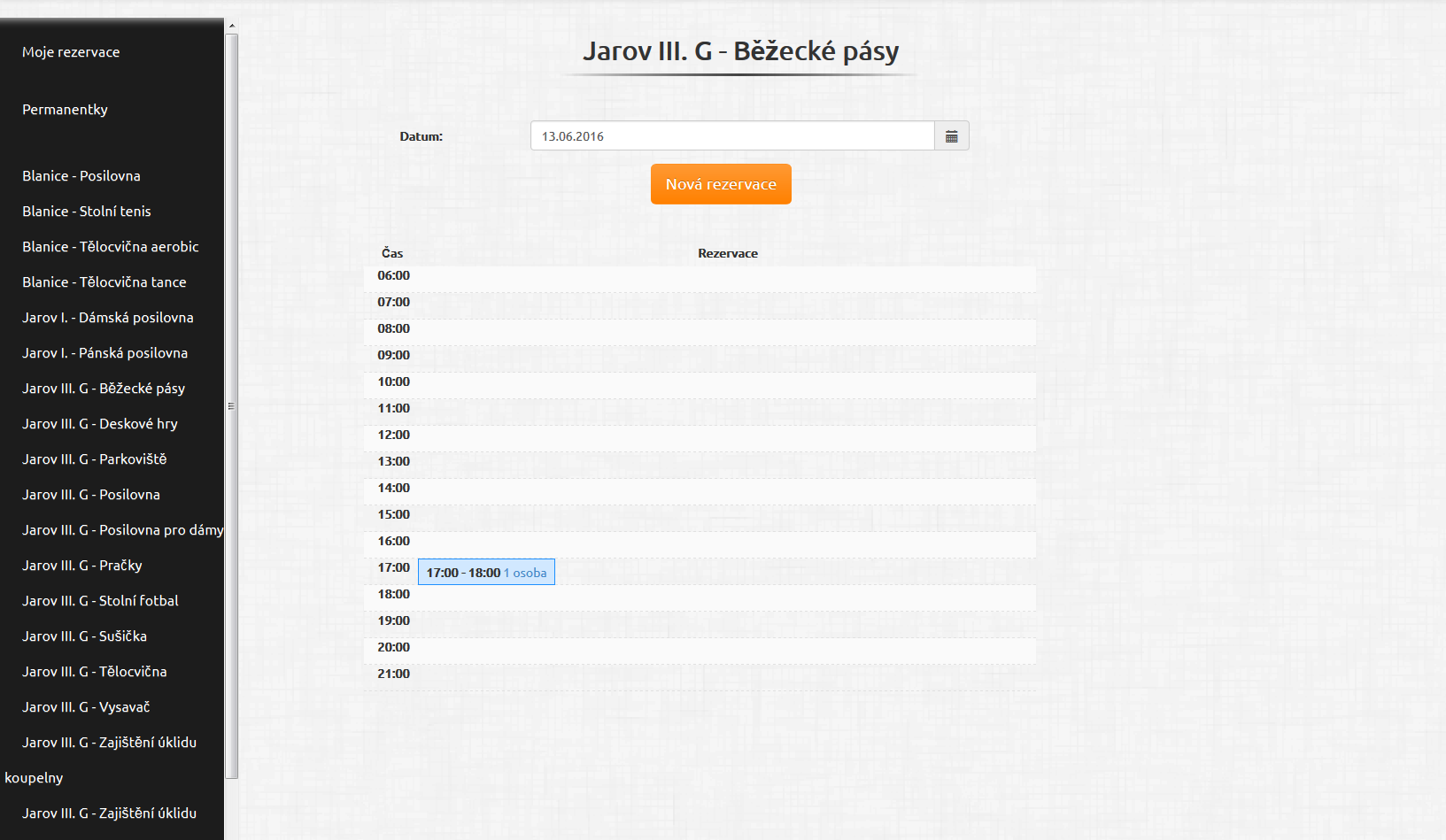Click the 15:00 time row label
The width and height of the screenshot is (1446, 840).
[x=394, y=514]
